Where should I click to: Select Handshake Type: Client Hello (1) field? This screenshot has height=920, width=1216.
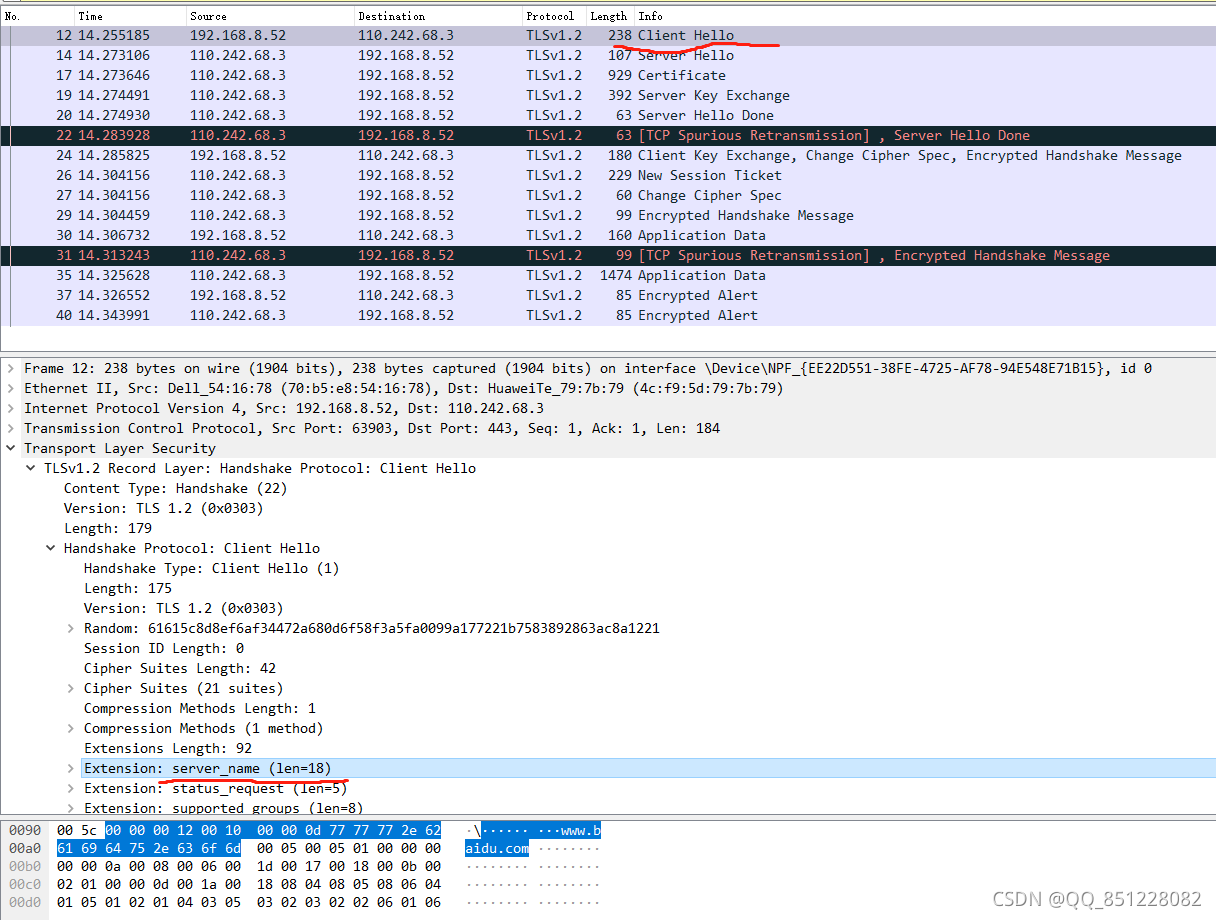[211, 568]
